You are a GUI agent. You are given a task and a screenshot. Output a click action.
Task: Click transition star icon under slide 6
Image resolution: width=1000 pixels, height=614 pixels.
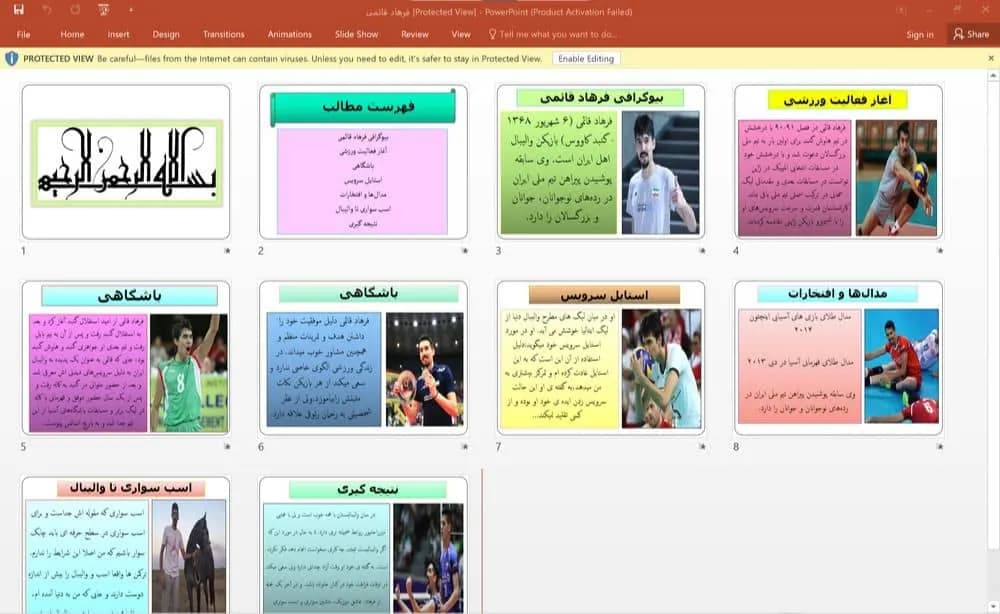click(464, 446)
